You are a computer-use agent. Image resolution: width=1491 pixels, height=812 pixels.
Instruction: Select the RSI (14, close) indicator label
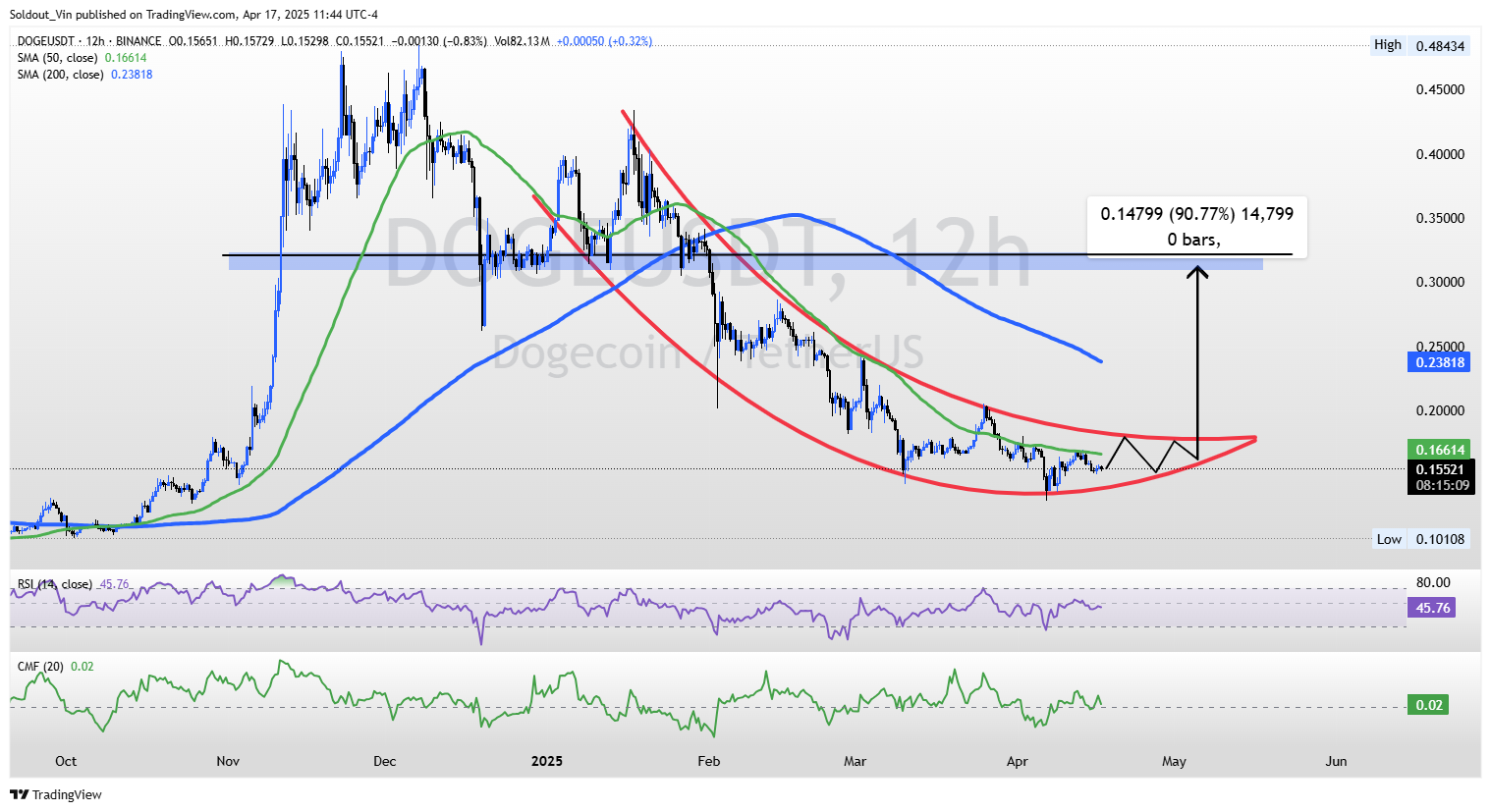pos(74,584)
